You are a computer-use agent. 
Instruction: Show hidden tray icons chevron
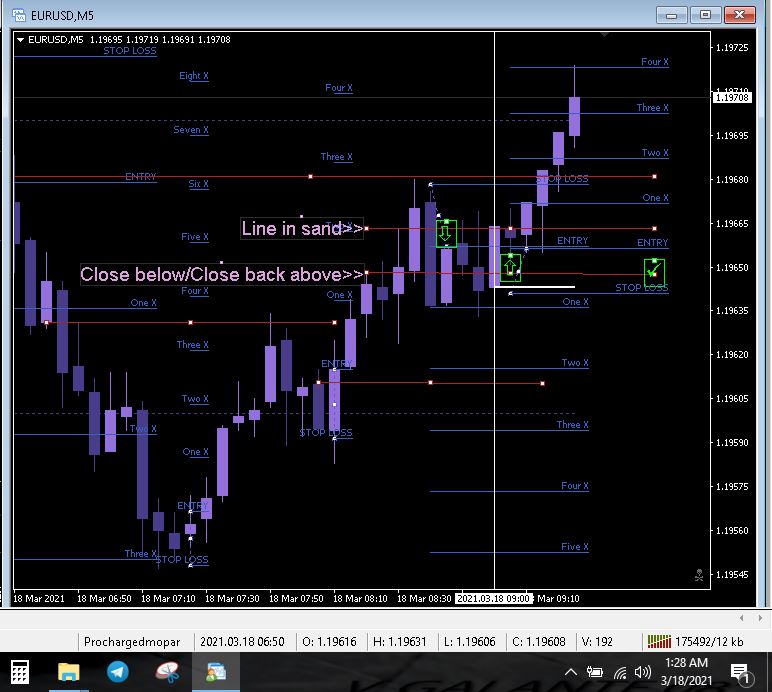(x=571, y=672)
